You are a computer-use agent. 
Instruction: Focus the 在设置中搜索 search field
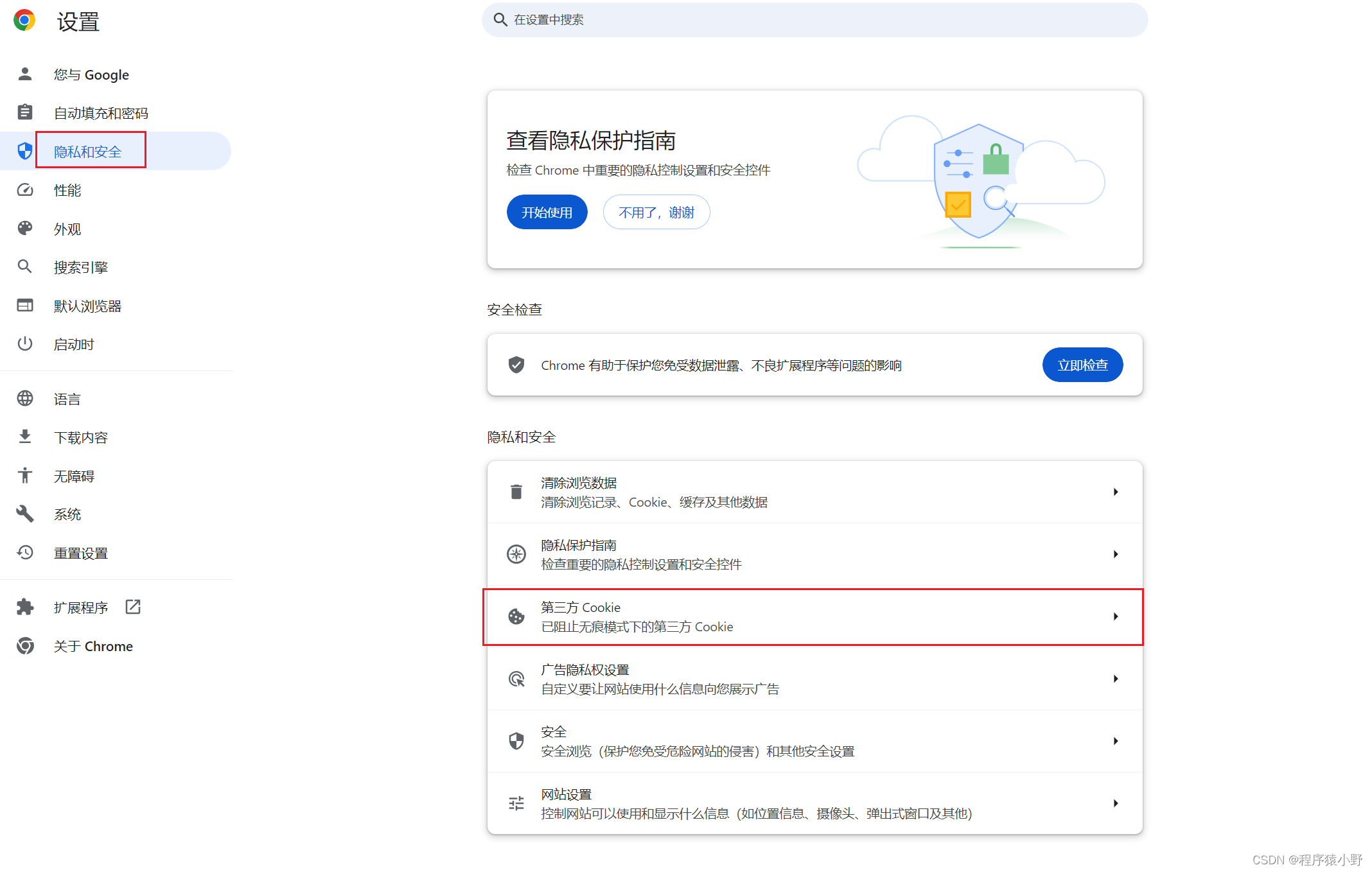tap(814, 20)
